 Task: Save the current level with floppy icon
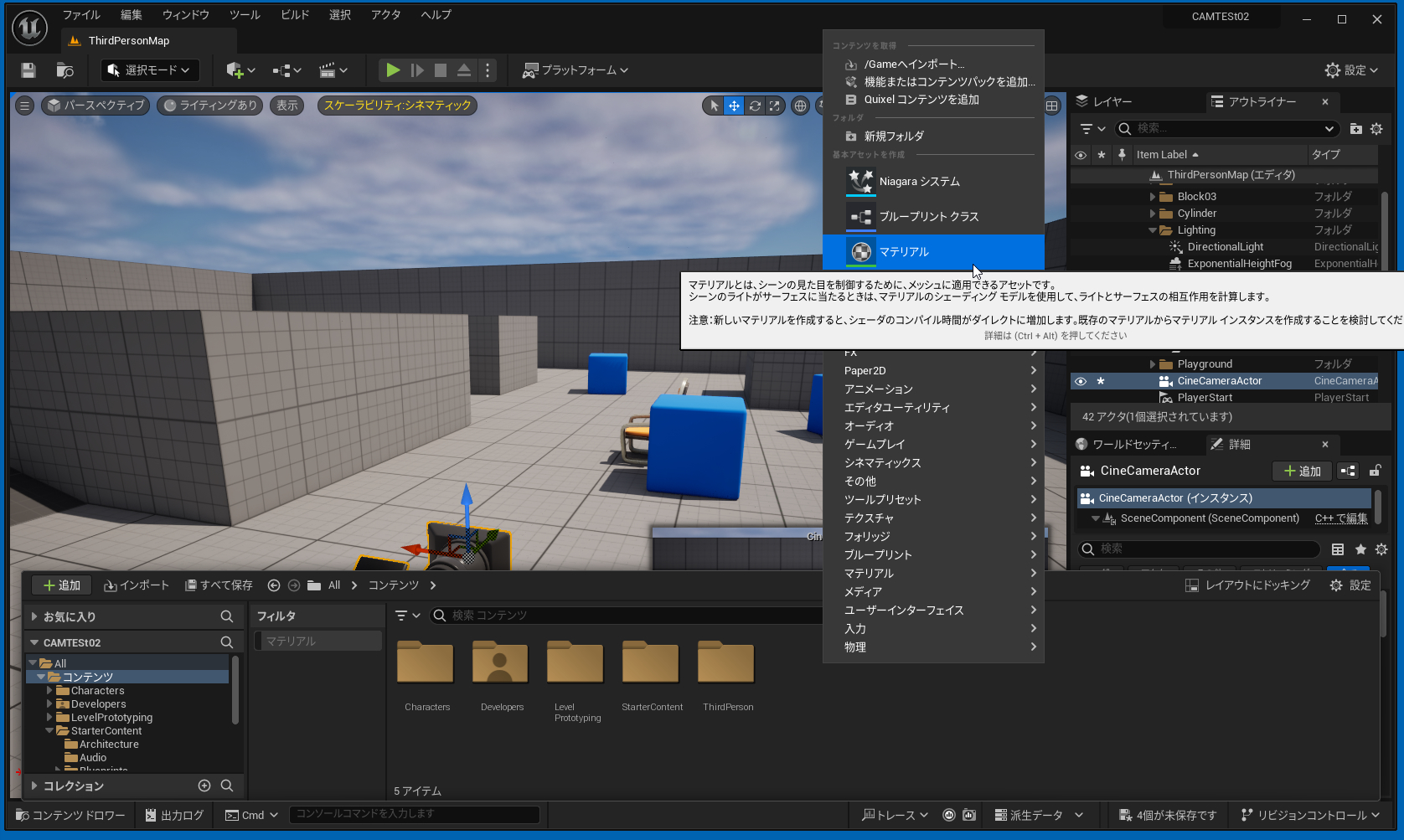coord(28,70)
